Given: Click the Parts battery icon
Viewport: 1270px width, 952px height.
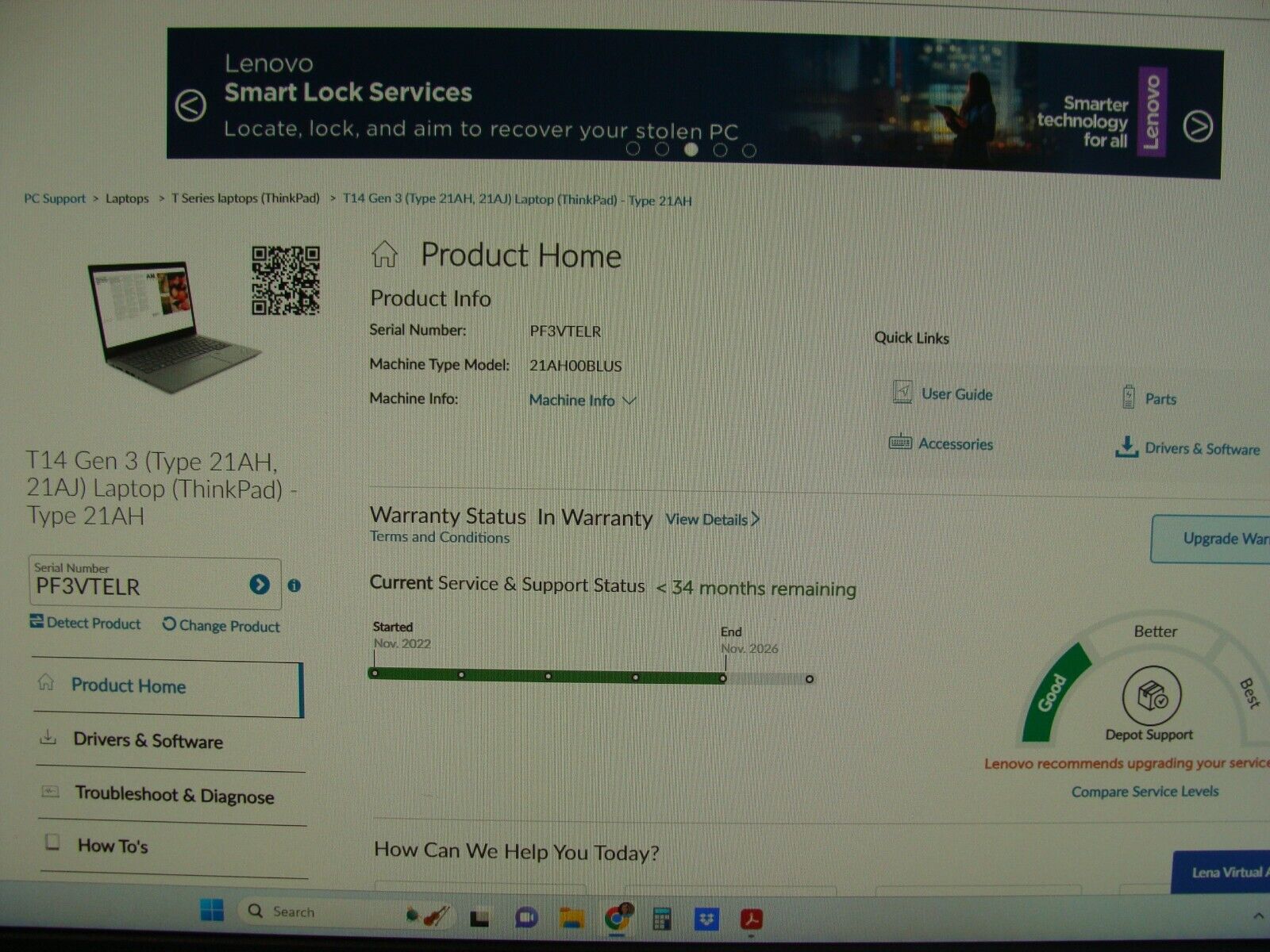Looking at the screenshot, I should 1129,397.
